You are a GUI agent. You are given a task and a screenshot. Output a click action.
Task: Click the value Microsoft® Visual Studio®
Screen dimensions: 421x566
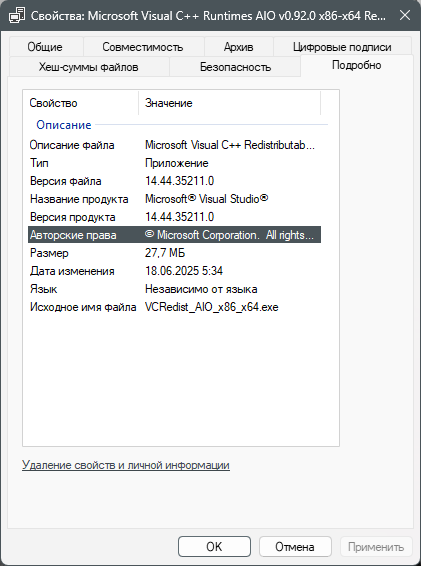pos(207,199)
